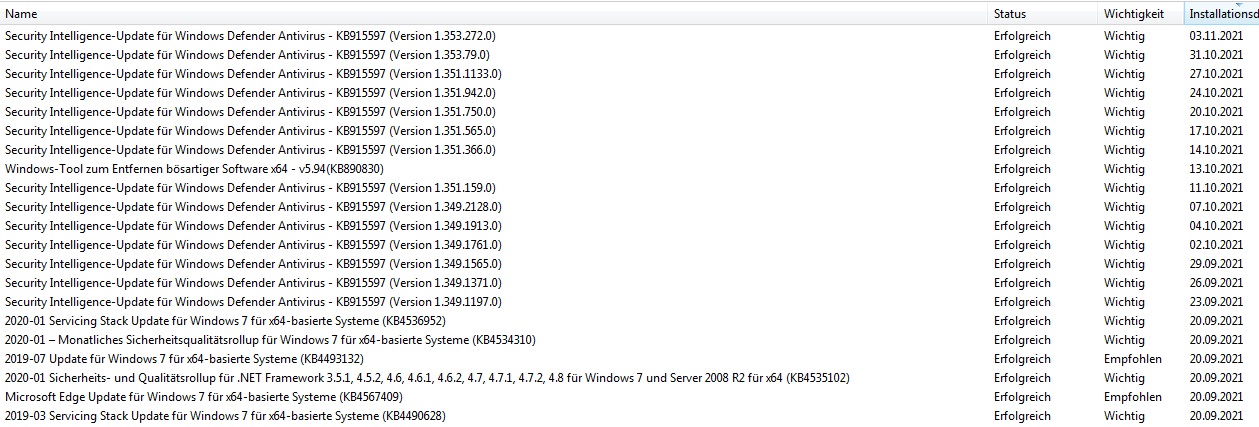Click the Installationsdatum column header
Image resolution: width=1259 pixels, height=427 pixels.
(x=1222, y=15)
